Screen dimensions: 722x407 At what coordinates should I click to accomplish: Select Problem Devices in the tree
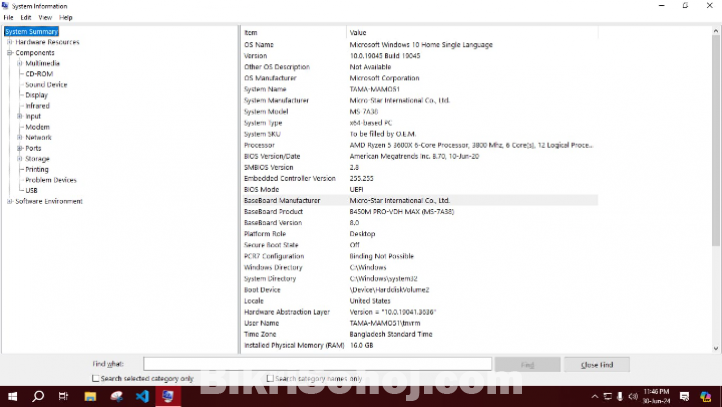click(x=50, y=180)
